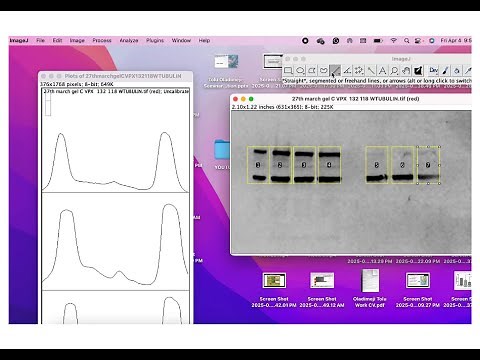Viewport: 480px width, 360px height.
Task: Click the Plots window pixel info text
Action: pos(77,84)
